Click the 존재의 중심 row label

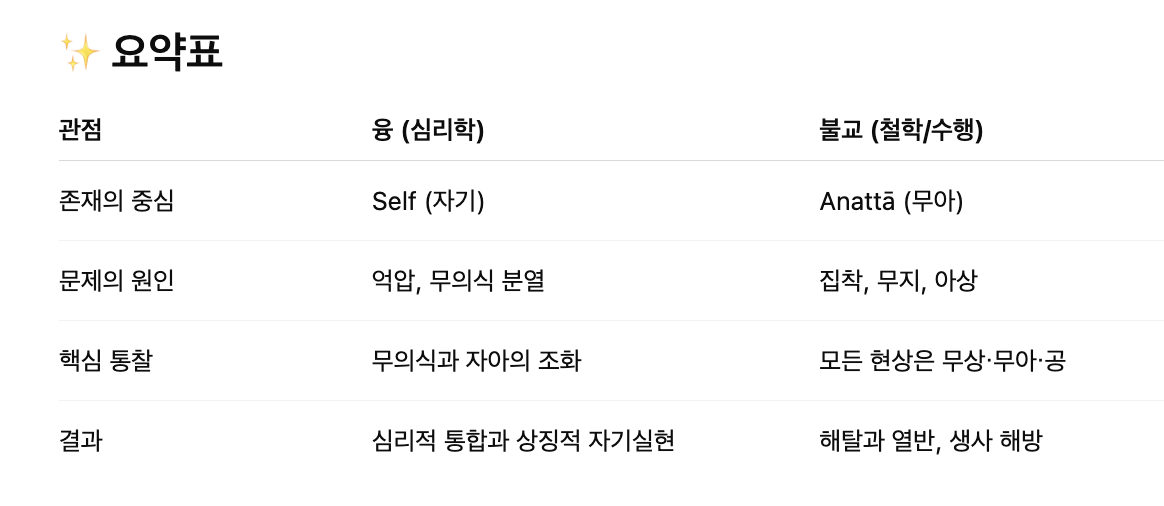point(116,201)
